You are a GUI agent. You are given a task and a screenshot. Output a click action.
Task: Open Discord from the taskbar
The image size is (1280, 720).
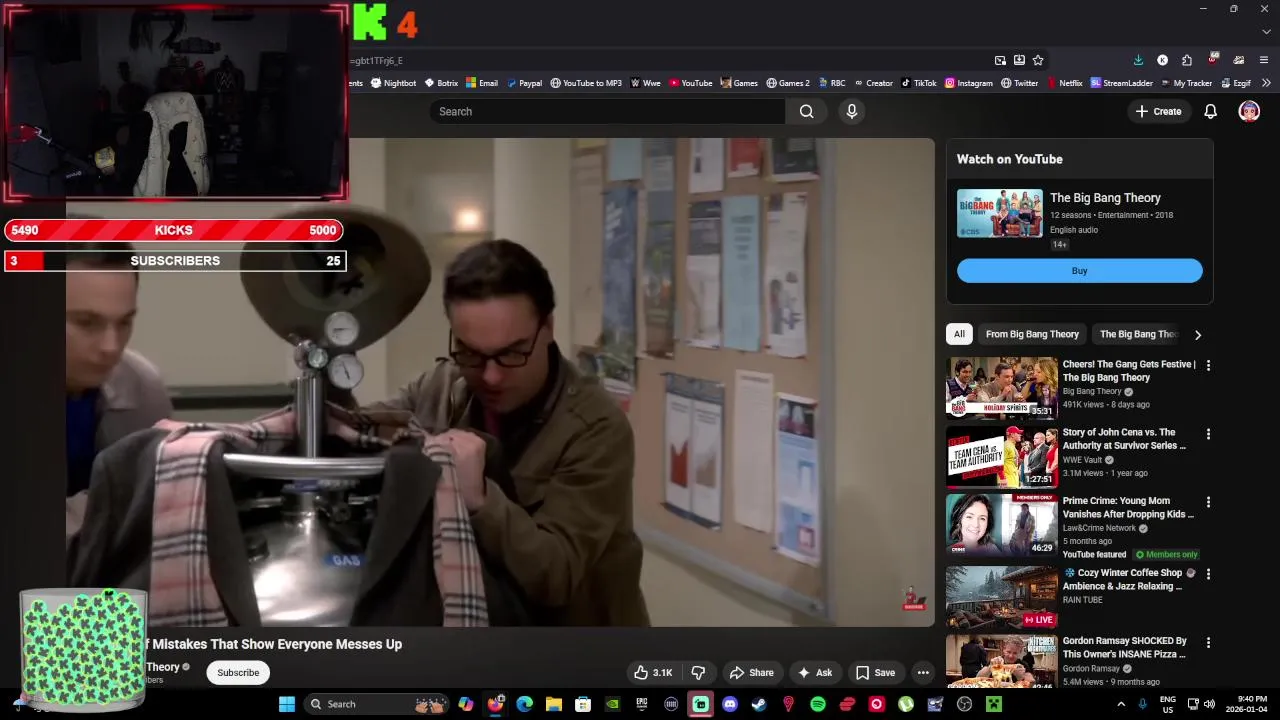click(x=730, y=704)
